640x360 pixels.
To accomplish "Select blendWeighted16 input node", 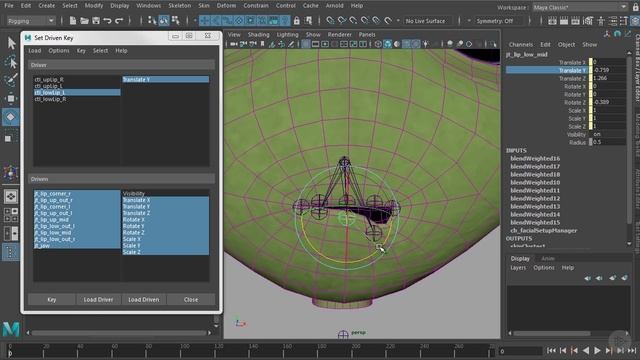I will pyautogui.click(x=535, y=158).
